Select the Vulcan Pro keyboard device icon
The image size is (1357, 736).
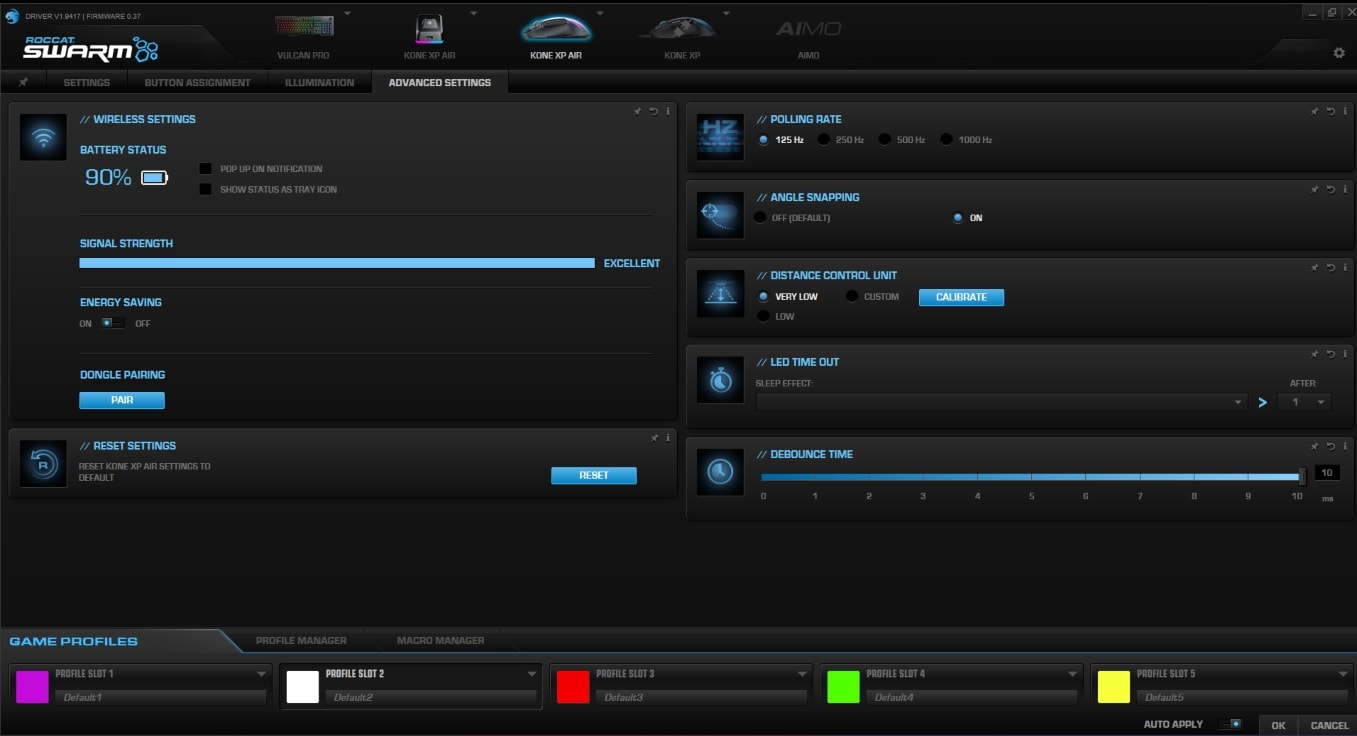pyautogui.click(x=304, y=27)
